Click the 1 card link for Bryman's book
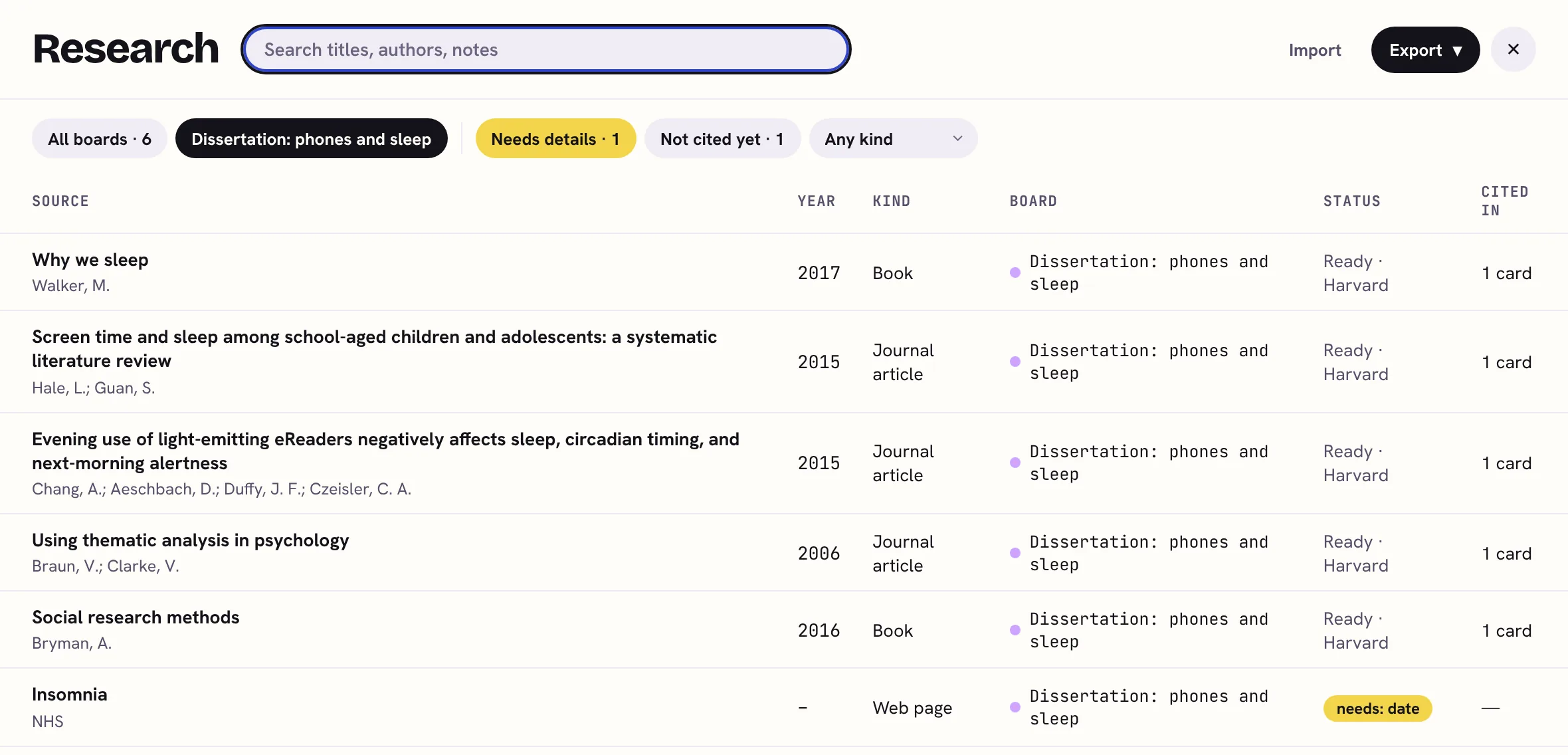This screenshot has height=755, width=1568. point(1506,630)
